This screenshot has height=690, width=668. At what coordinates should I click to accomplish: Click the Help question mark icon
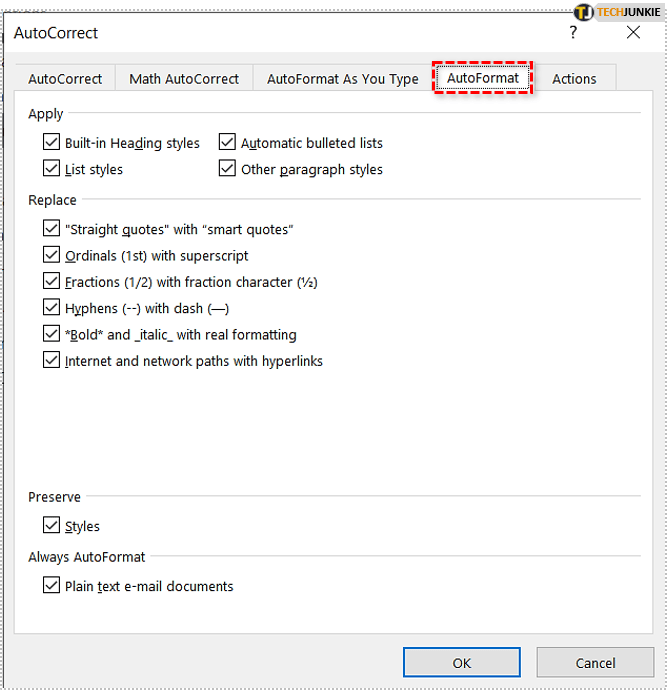(x=573, y=33)
